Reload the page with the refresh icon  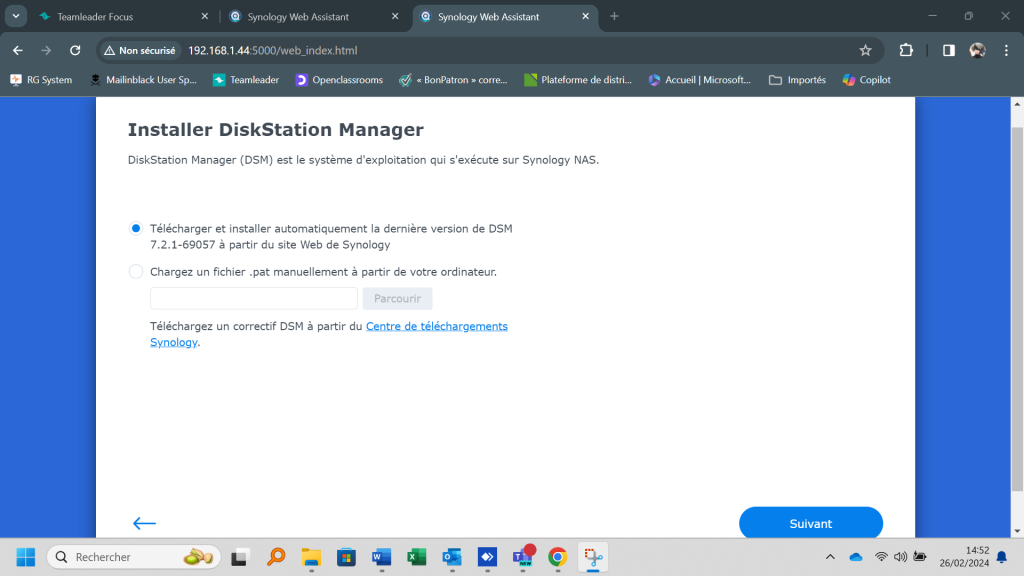(x=75, y=50)
